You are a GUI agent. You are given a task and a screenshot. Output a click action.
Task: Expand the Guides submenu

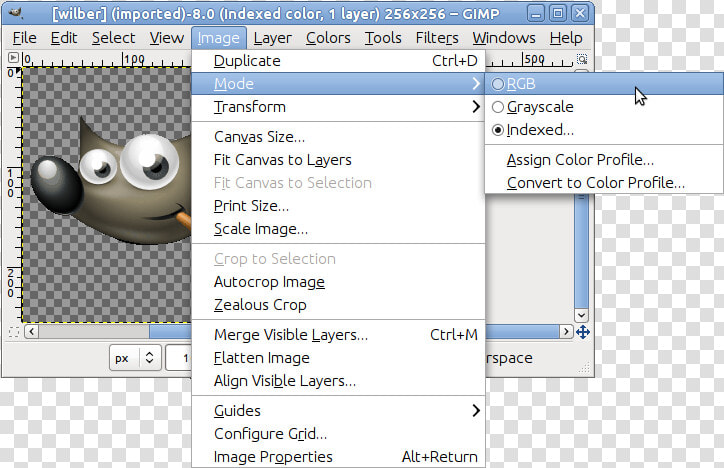pos(338,410)
